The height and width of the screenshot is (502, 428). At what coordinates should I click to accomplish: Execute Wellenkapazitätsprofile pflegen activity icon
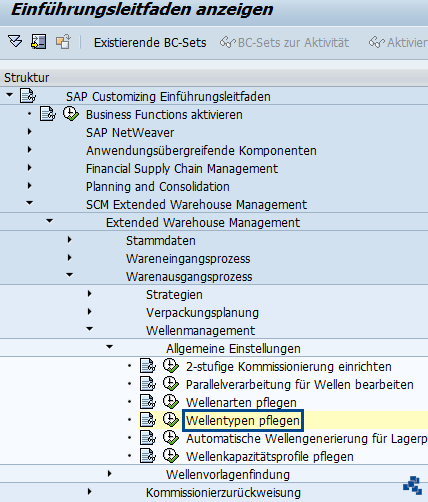point(171,456)
